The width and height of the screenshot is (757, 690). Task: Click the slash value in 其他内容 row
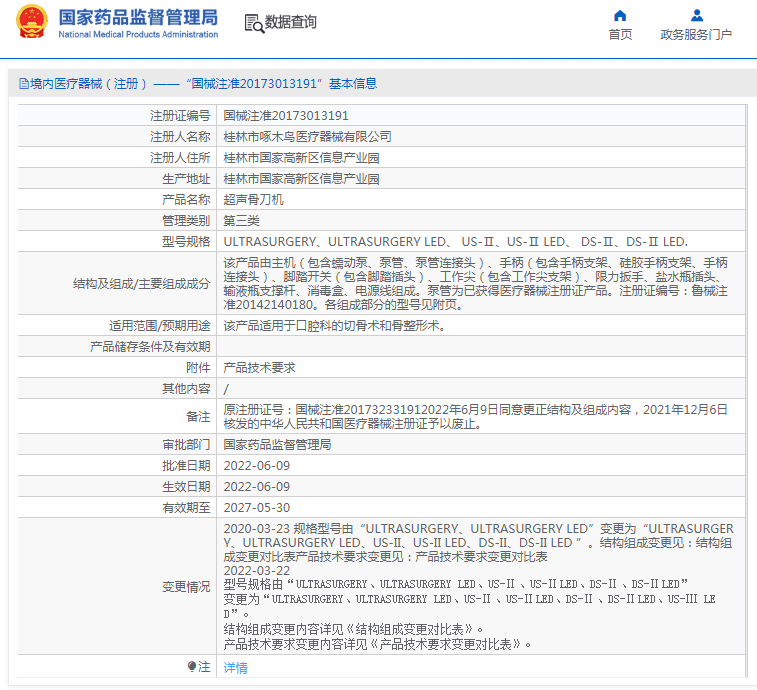click(x=226, y=389)
